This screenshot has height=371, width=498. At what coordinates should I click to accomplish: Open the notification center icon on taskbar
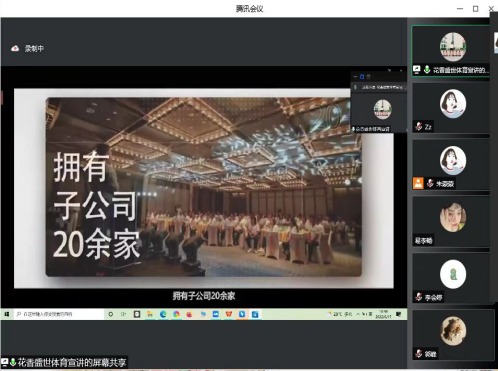click(398, 314)
